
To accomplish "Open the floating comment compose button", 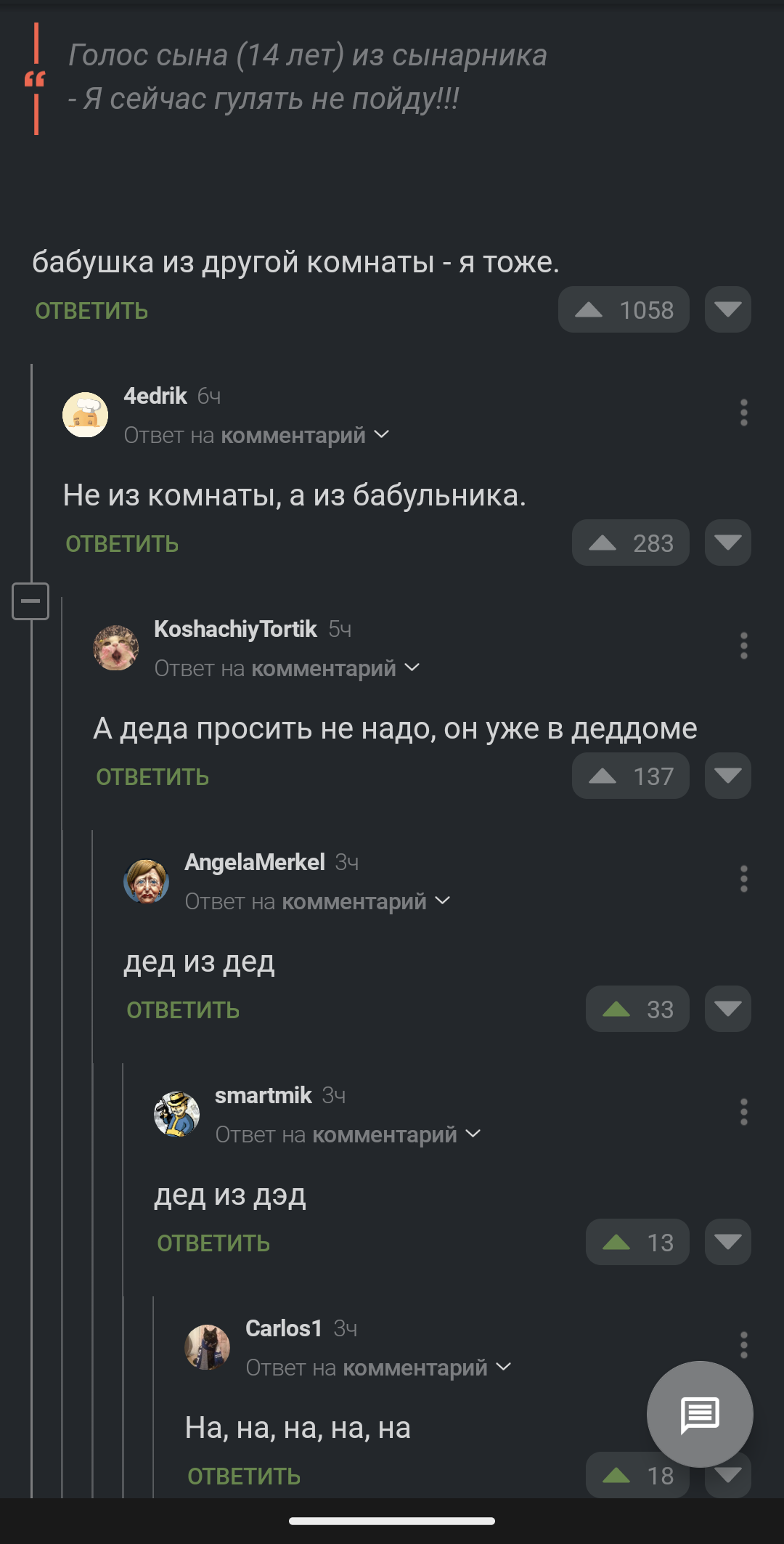I will tap(700, 1414).
